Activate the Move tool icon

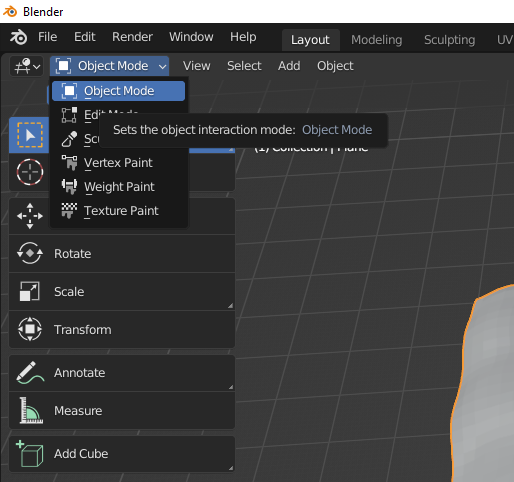click(x=30, y=216)
